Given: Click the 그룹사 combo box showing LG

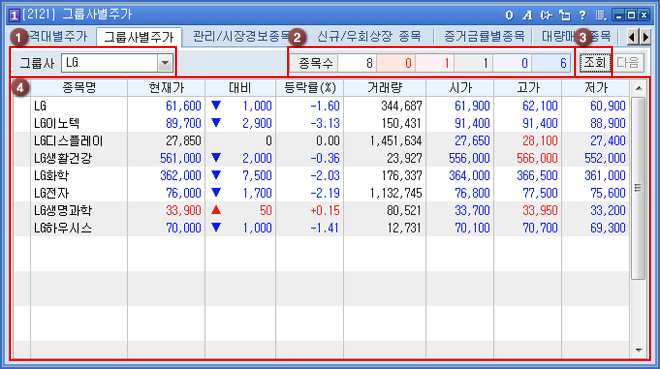Looking at the screenshot, I should (117, 63).
